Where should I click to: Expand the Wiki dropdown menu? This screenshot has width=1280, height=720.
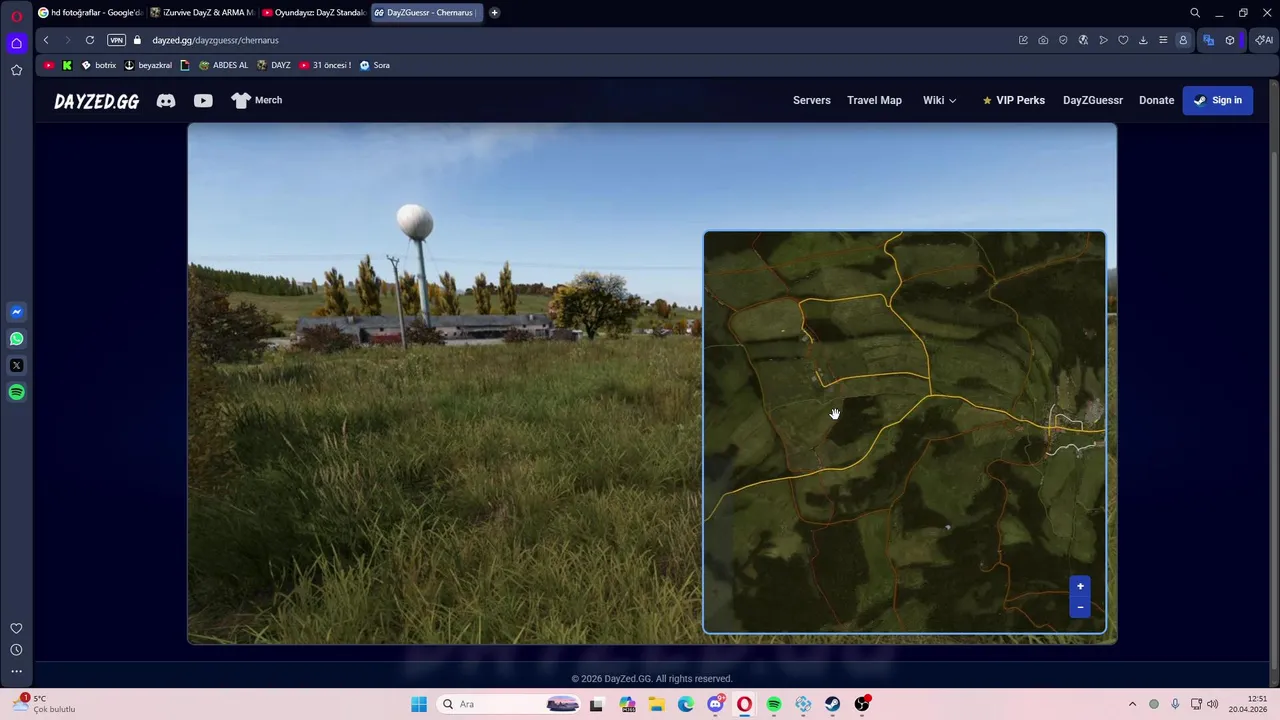click(940, 100)
